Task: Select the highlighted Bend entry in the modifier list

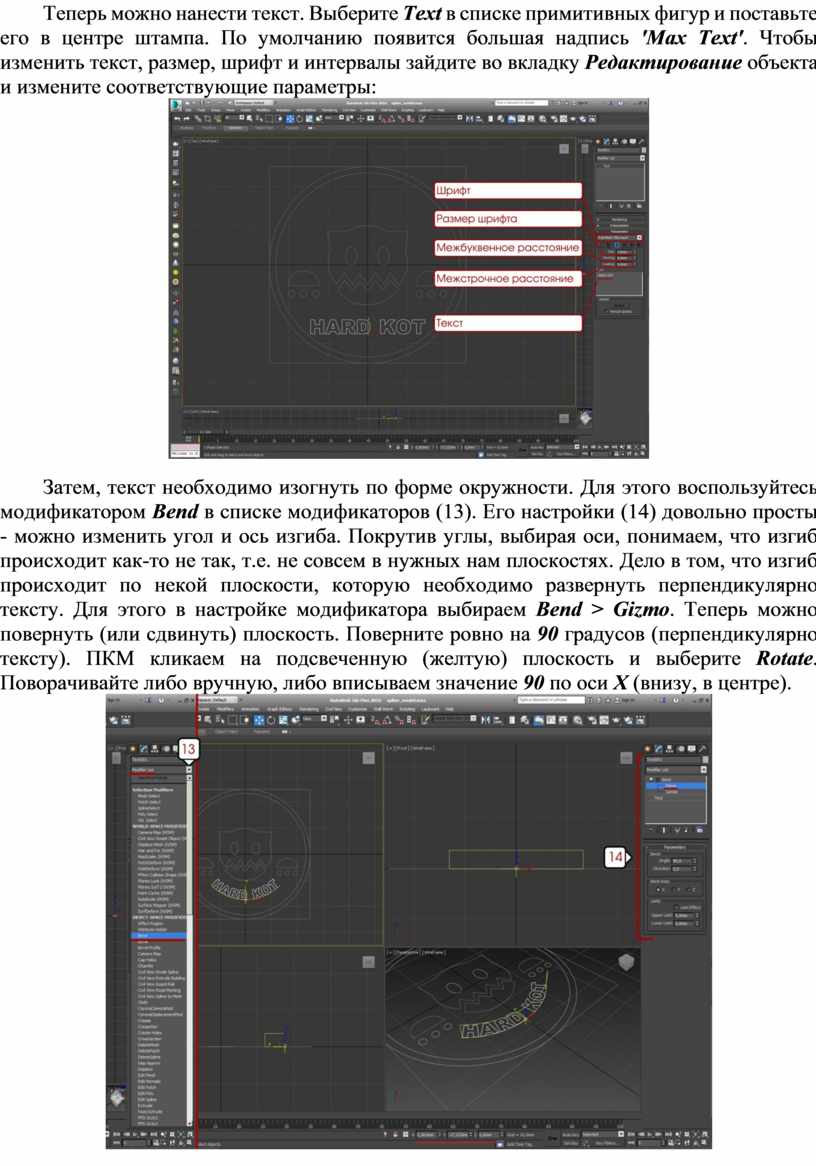Action: (x=159, y=935)
